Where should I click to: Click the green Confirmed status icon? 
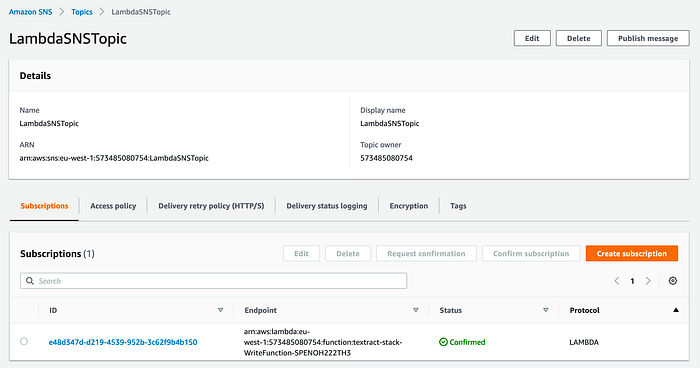pos(443,342)
